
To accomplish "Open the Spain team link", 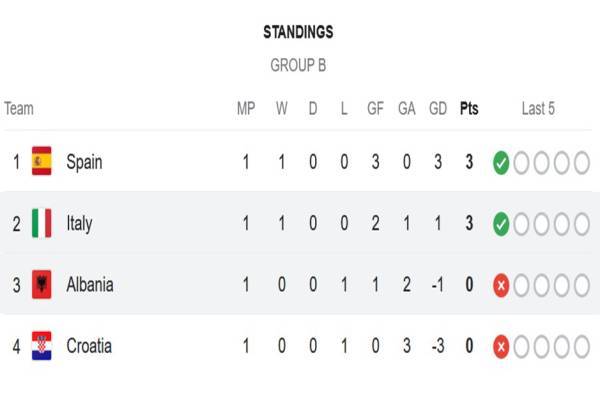I will (x=84, y=162).
